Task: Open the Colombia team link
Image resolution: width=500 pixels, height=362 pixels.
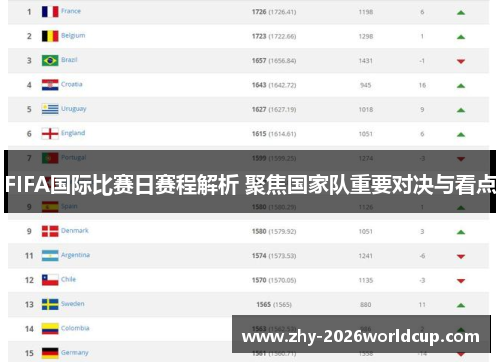Action: [75, 328]
